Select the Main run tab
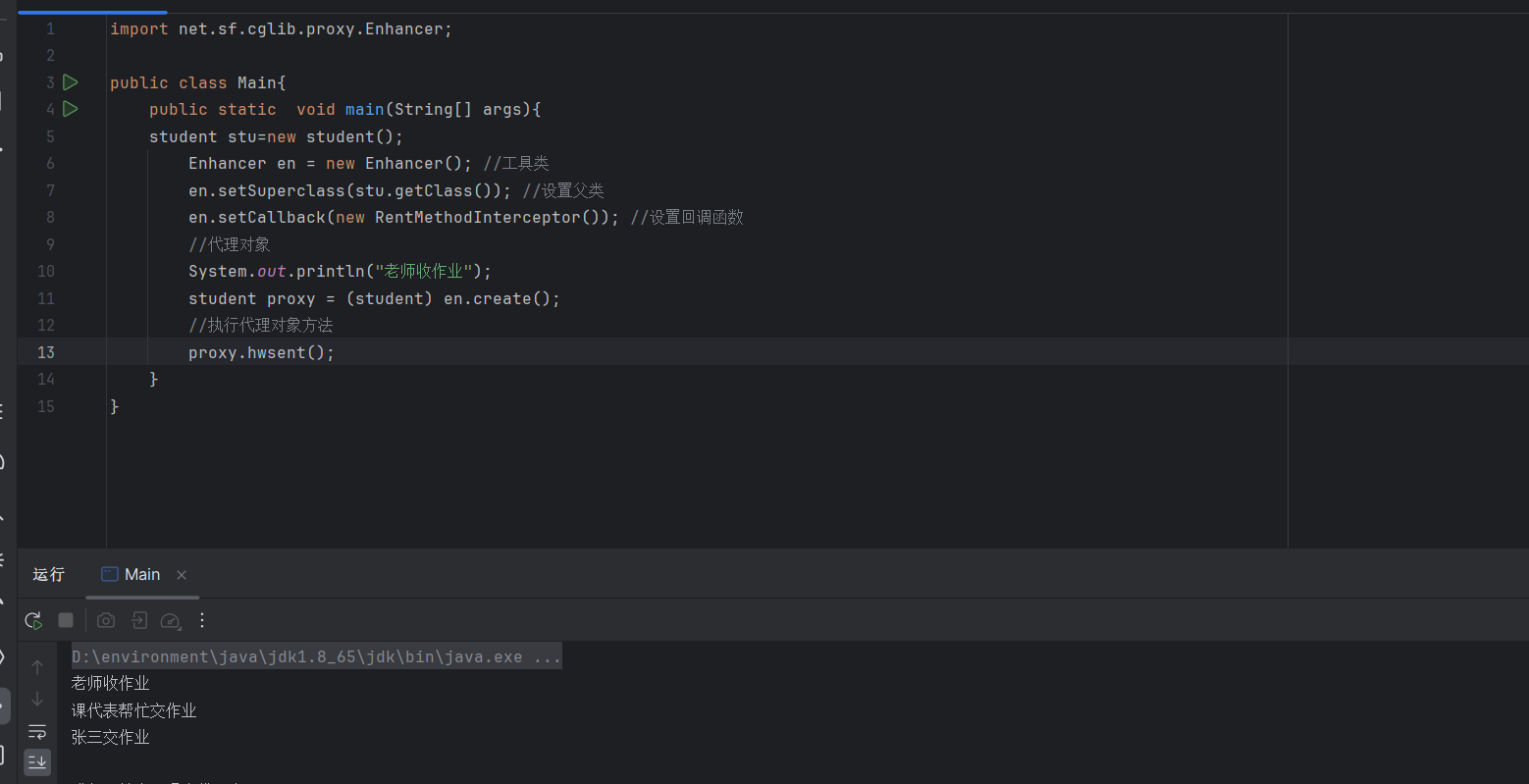1529x784 pixels. coord(142,575)
